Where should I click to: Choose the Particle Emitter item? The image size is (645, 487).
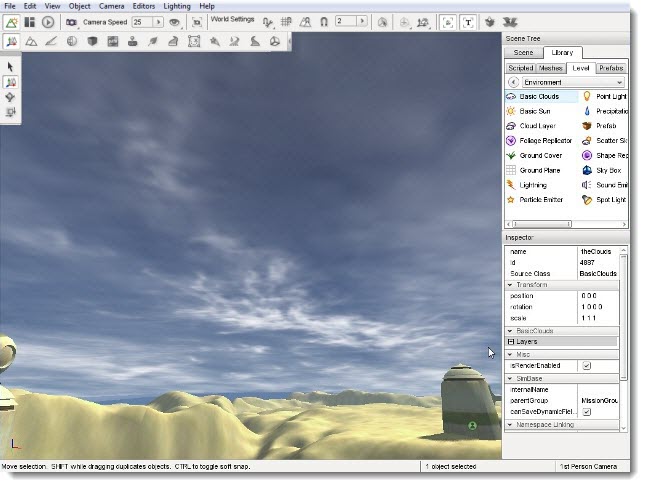541,199
